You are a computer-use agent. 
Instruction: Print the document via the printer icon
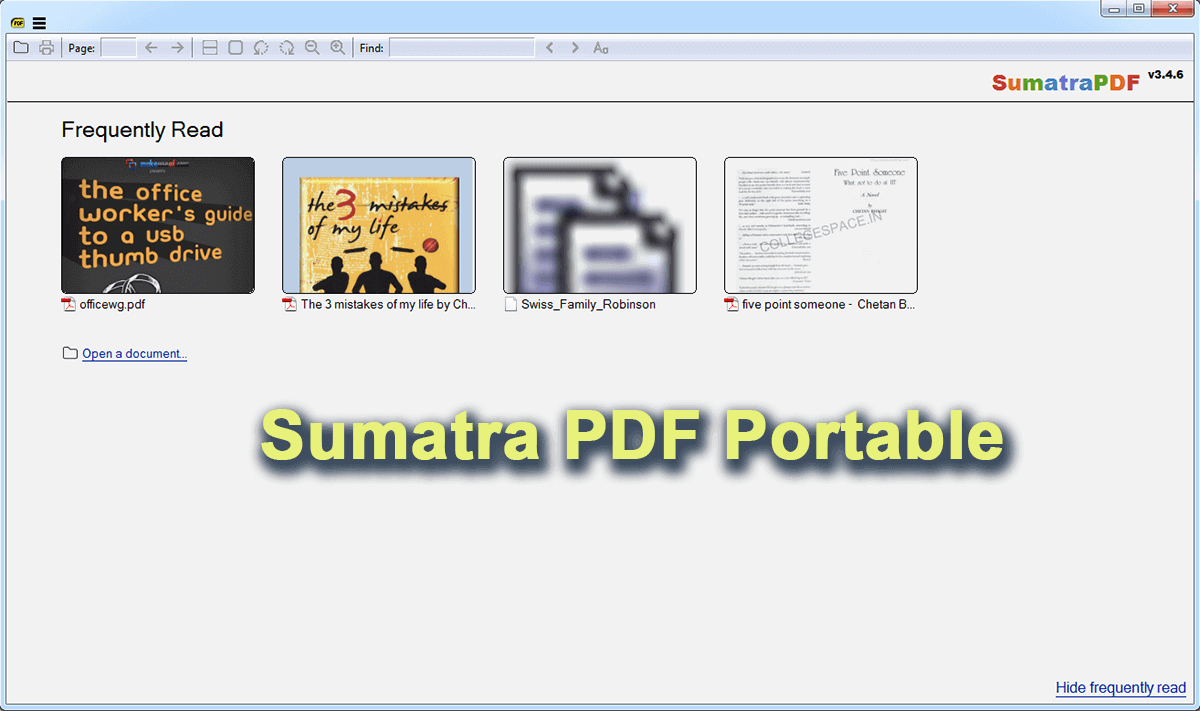coord(46,47)
